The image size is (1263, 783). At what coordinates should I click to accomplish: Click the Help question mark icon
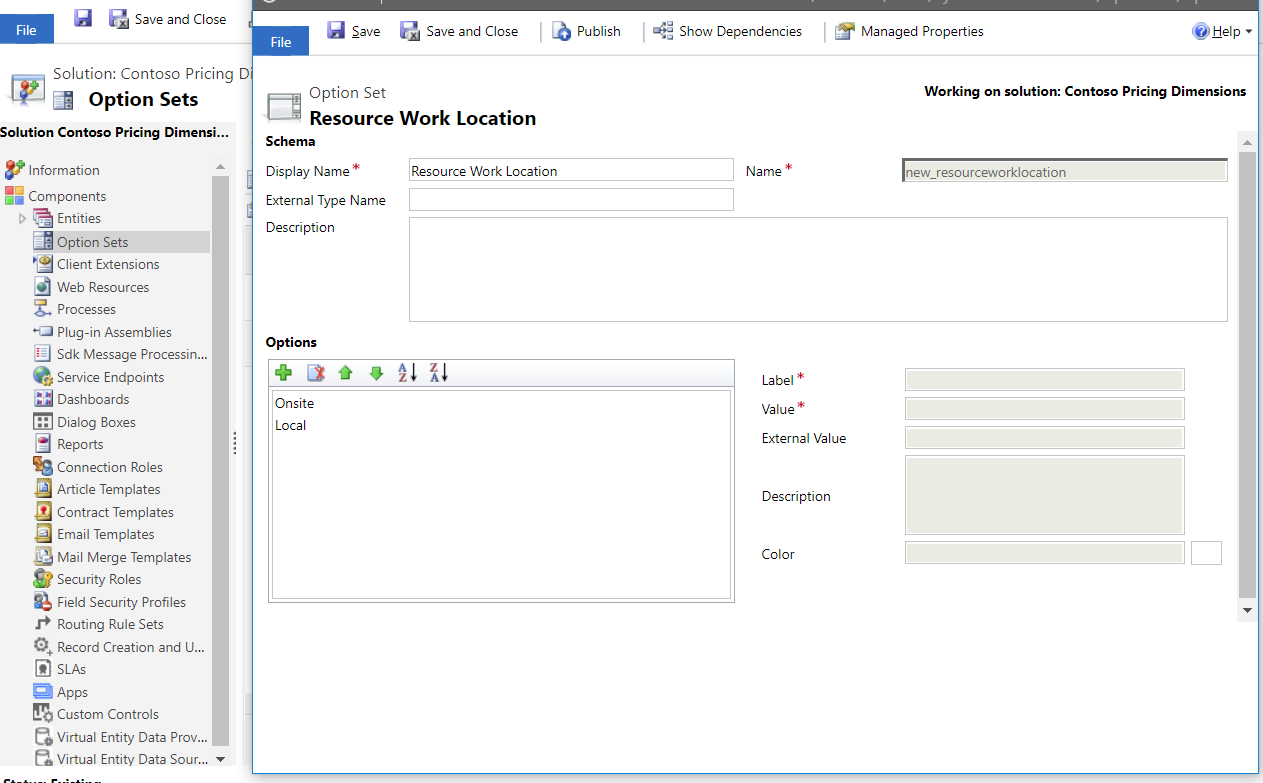[x=1201, y=31]
